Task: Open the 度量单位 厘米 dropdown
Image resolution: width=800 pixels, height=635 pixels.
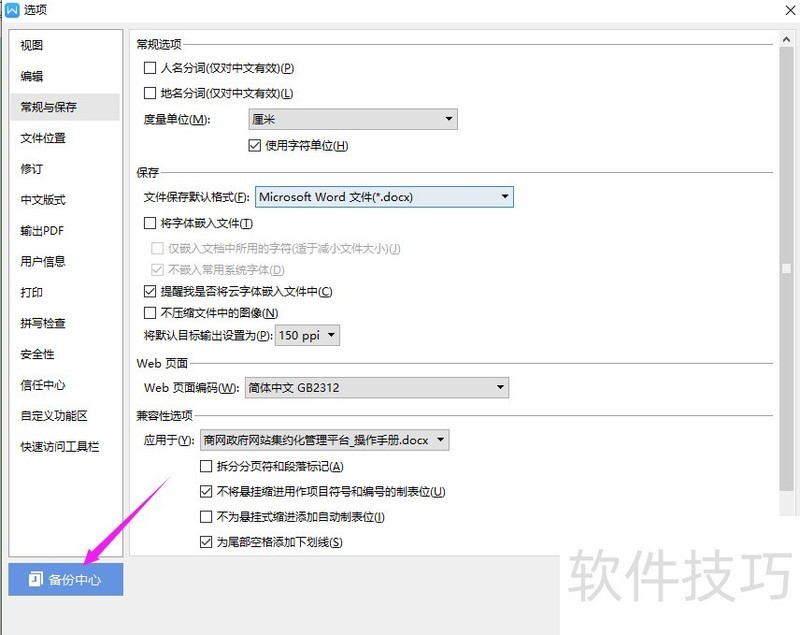Action: [353, 119]
